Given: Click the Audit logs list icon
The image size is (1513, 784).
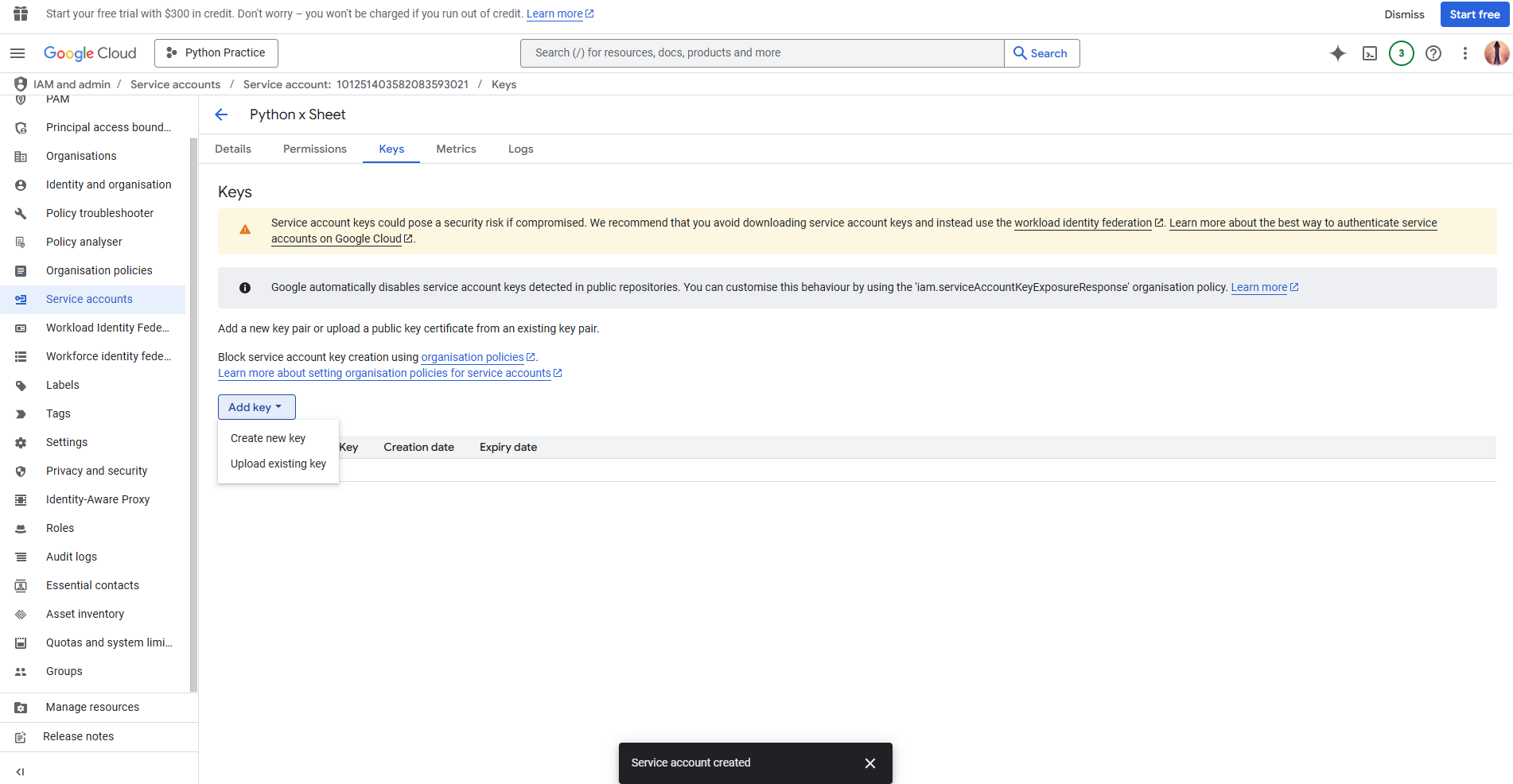Looking at the screenshot, I should [x=21, y=557].
